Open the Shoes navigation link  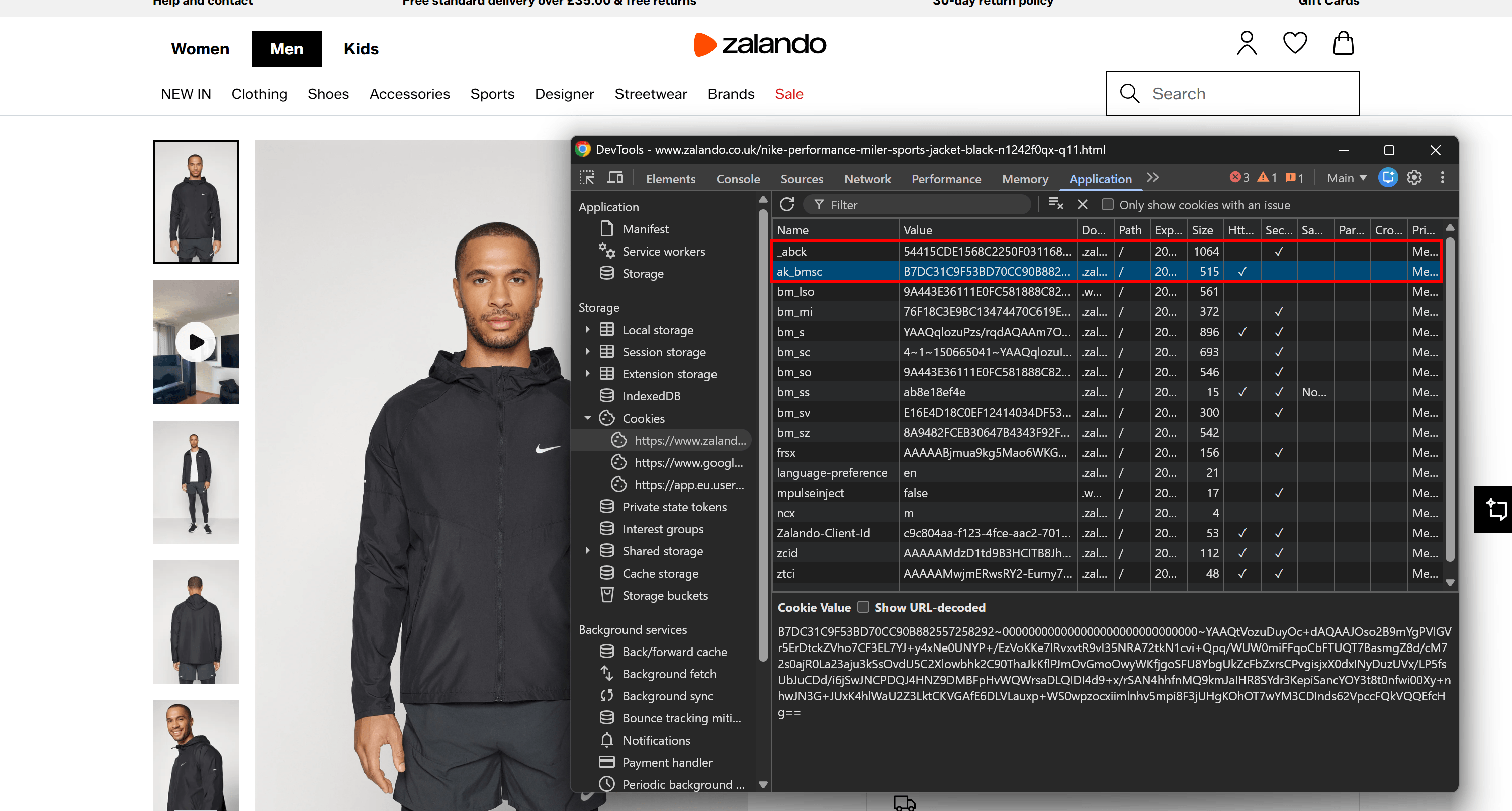328,94
